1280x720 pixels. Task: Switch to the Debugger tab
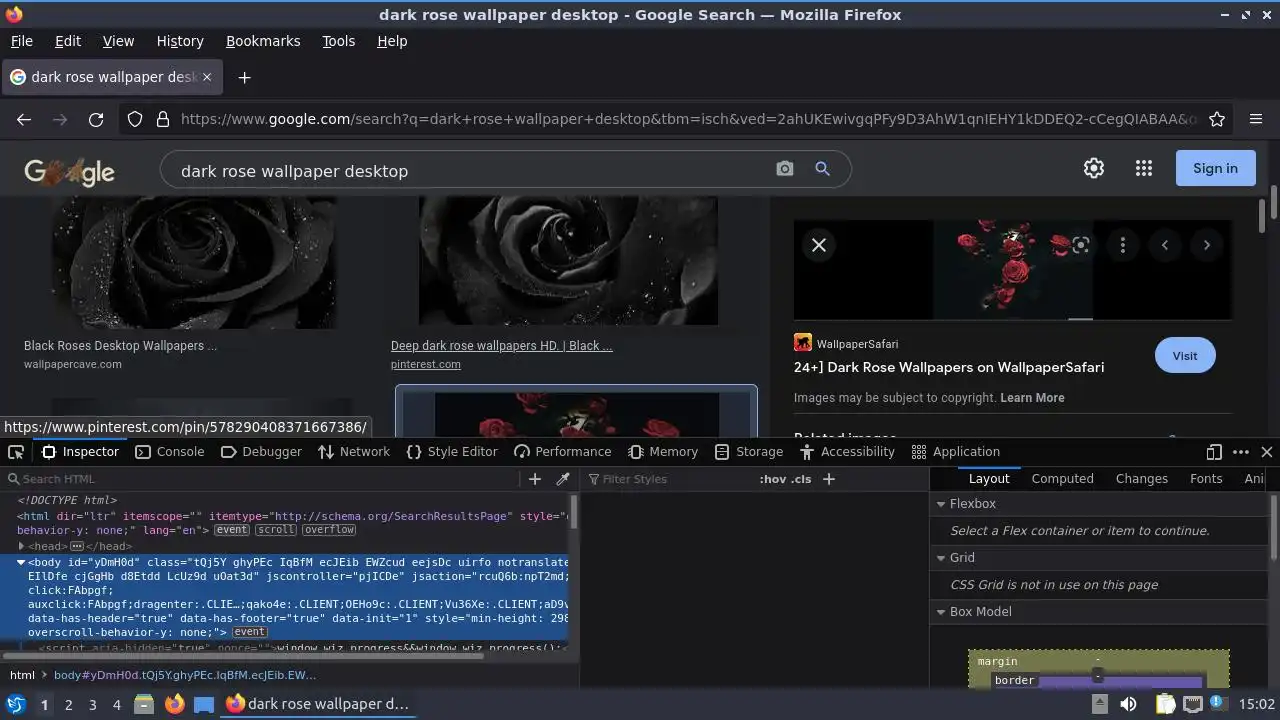pos(261,452)
